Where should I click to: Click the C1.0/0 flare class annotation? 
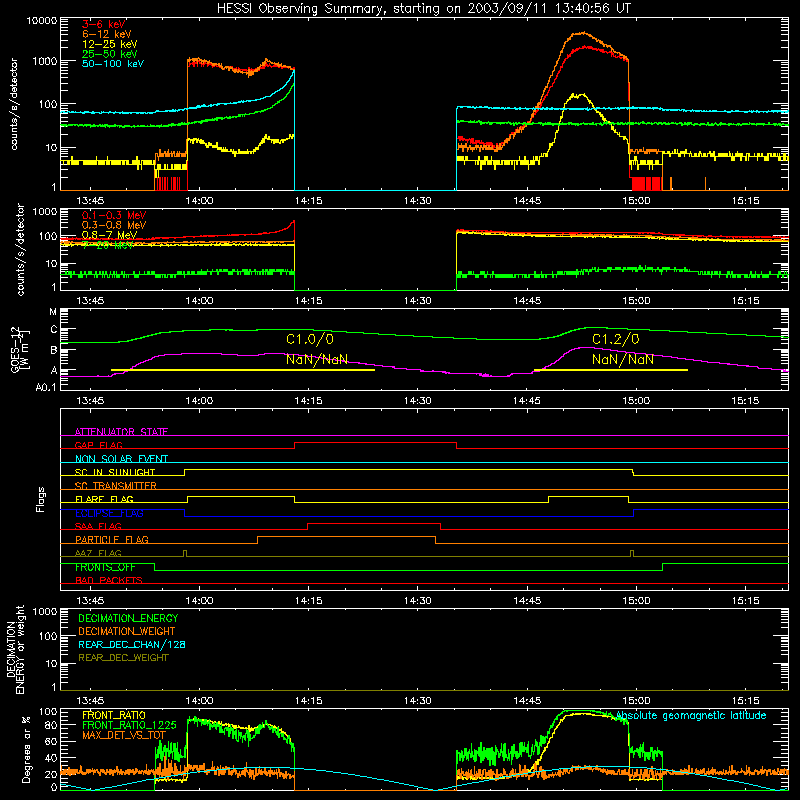click(310, 339)
